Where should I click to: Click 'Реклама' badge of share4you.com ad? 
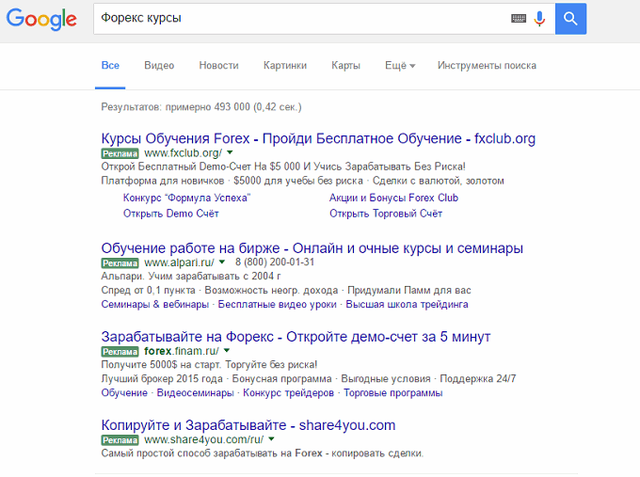tap(120, 440)
